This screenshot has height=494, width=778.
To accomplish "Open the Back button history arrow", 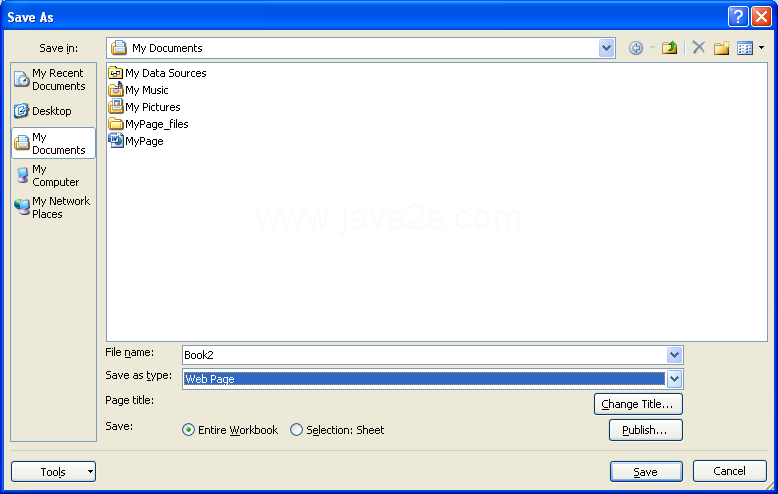I will click(x=652, y=48).
